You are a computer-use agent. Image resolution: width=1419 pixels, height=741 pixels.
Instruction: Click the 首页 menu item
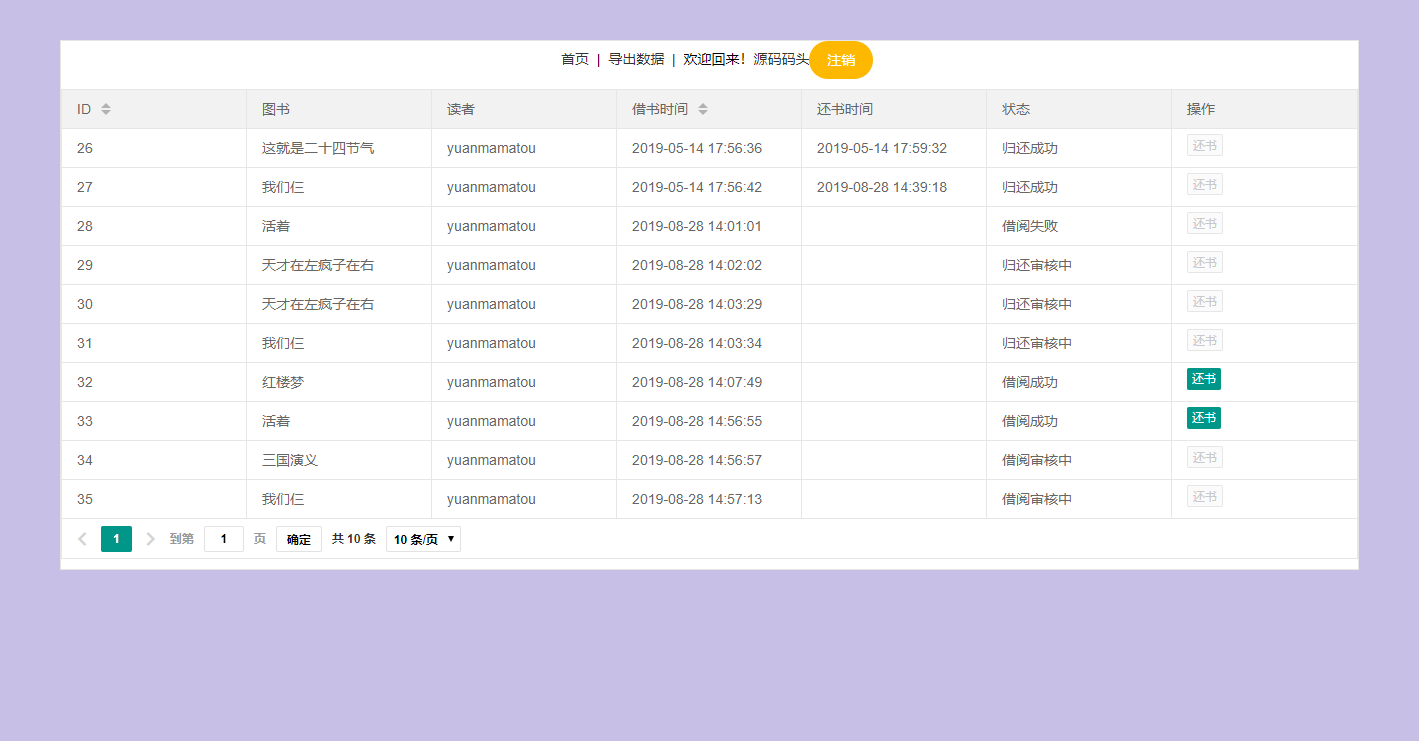click(x=574, y=59)
